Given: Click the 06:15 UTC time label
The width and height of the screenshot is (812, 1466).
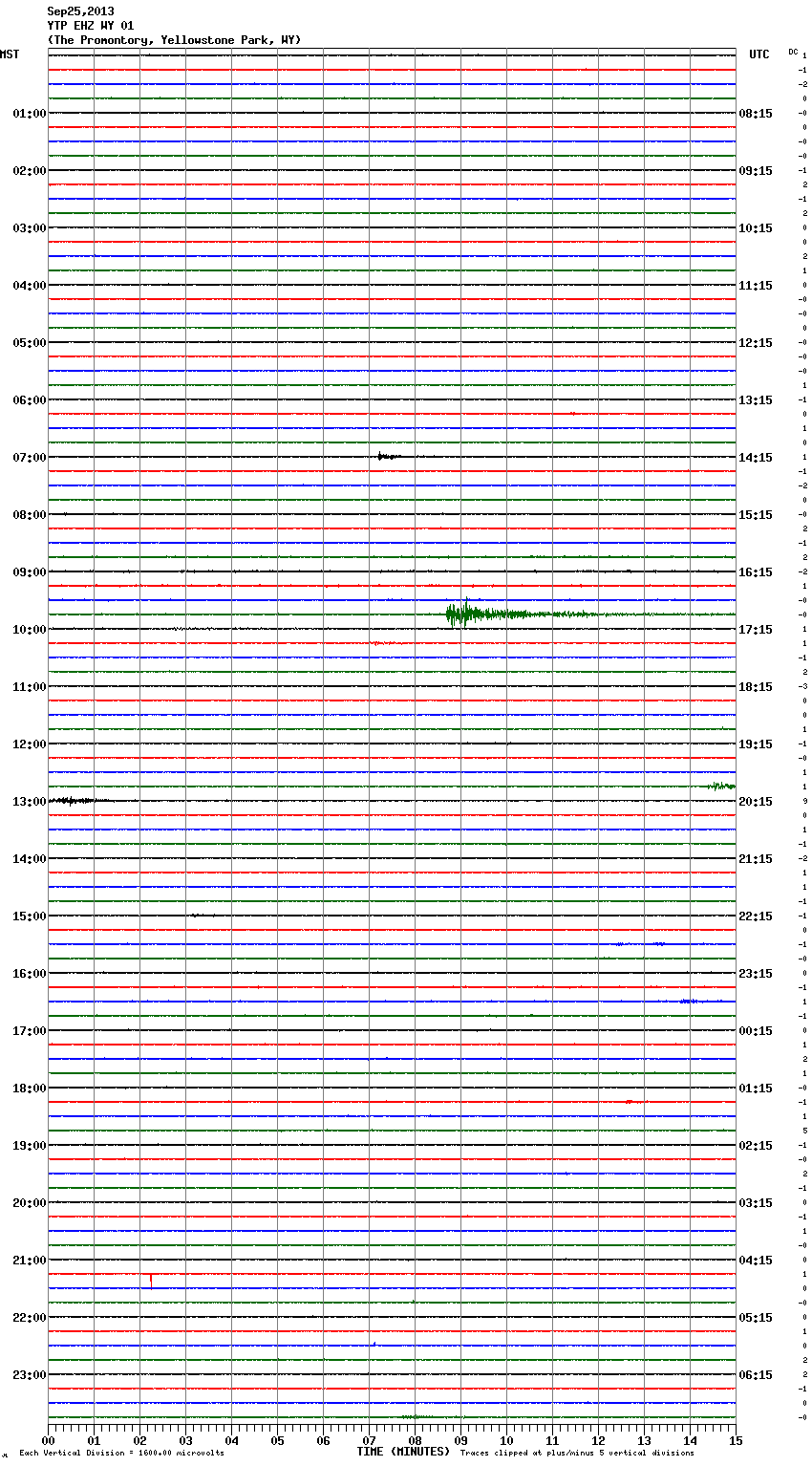Looking at the screenshot, I should tap(756, 1375).
